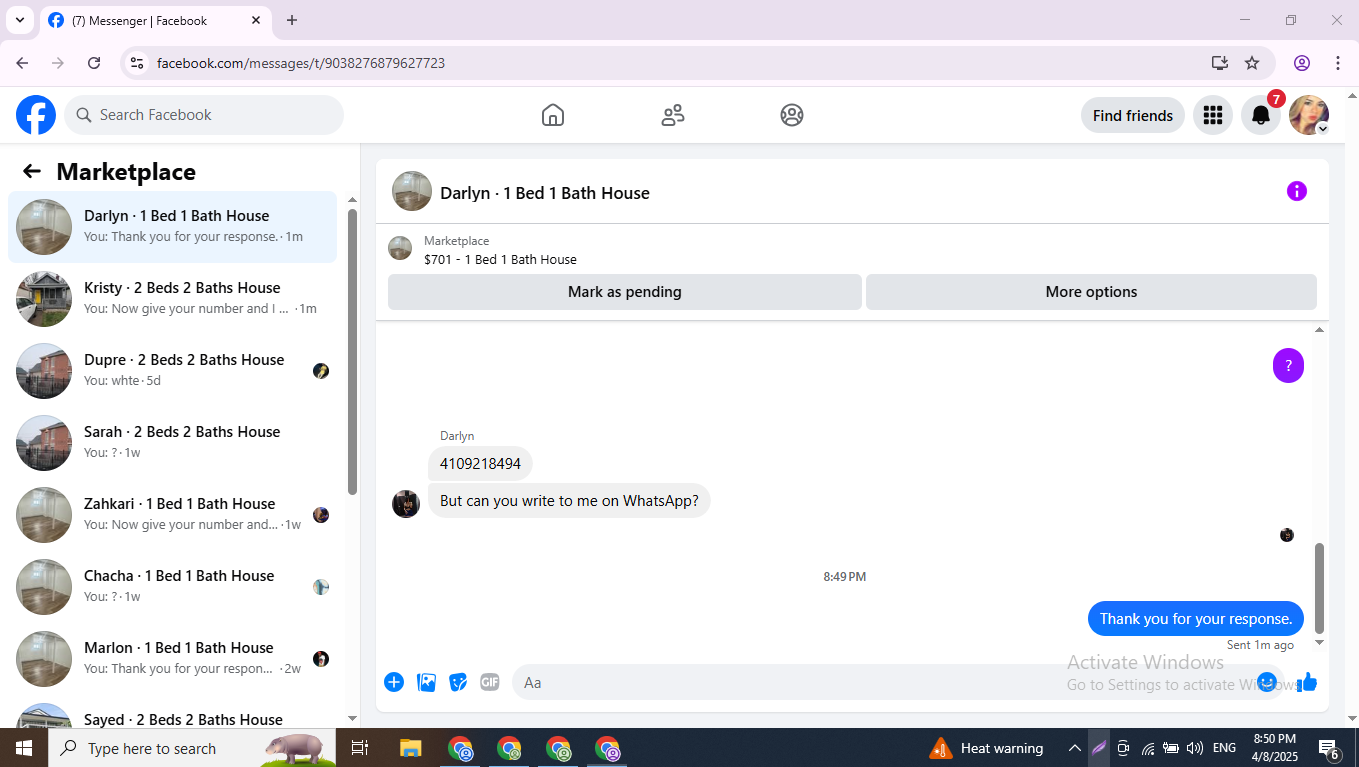
Task: Send a thumbs-up like
Action: point(1307,682)
